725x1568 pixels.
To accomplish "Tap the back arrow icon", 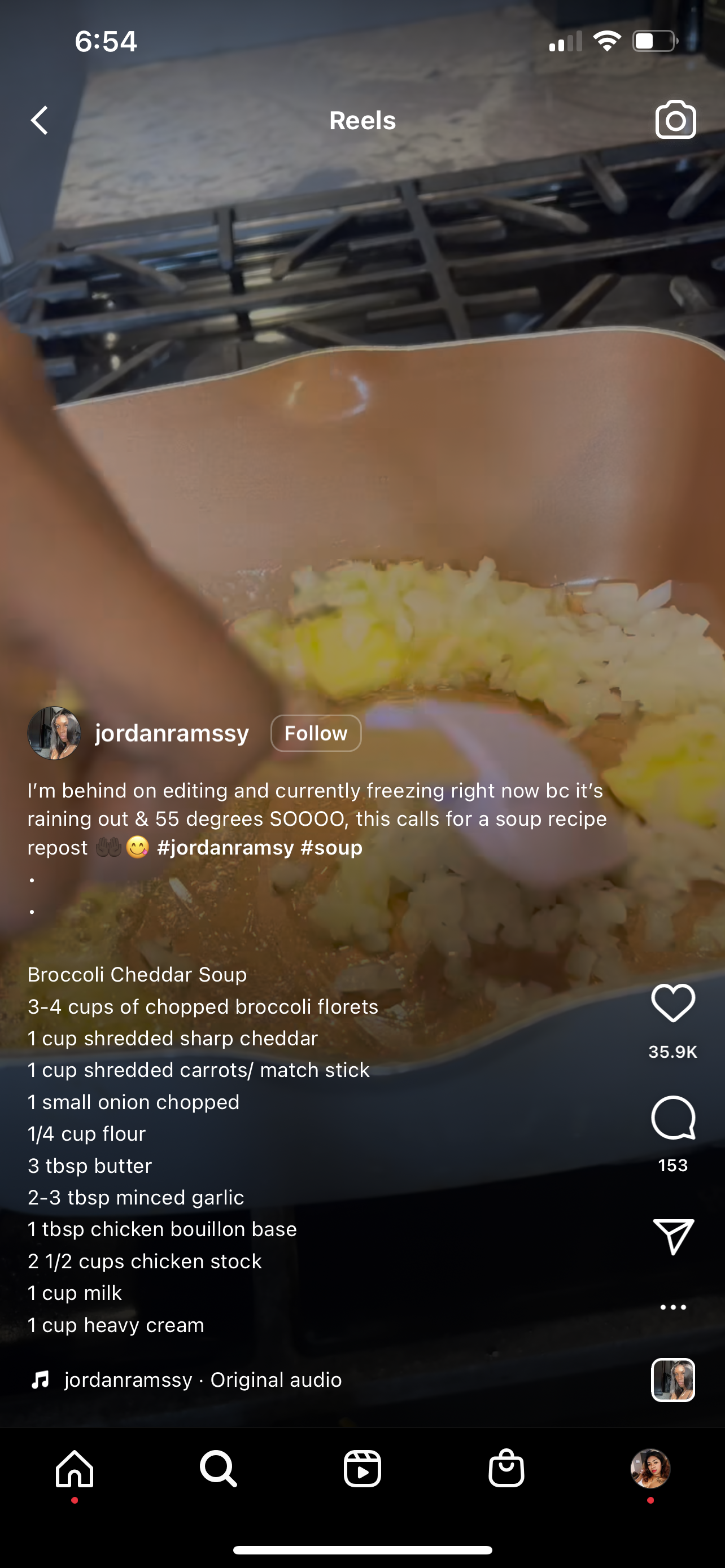I will click(x=40, y=120).
